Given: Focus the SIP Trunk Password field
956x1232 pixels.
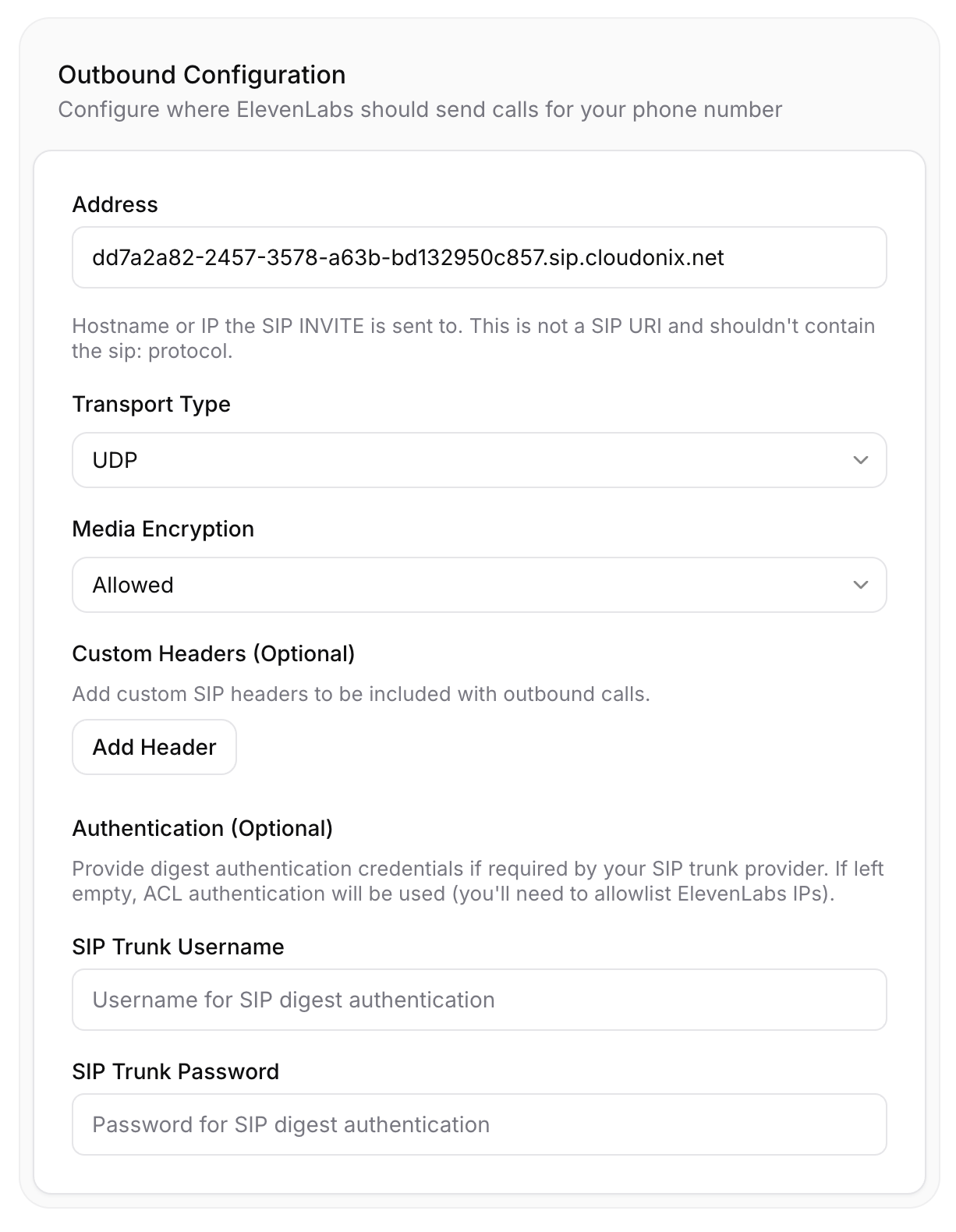Looking at the screenshot, I should coord(479,1124).
